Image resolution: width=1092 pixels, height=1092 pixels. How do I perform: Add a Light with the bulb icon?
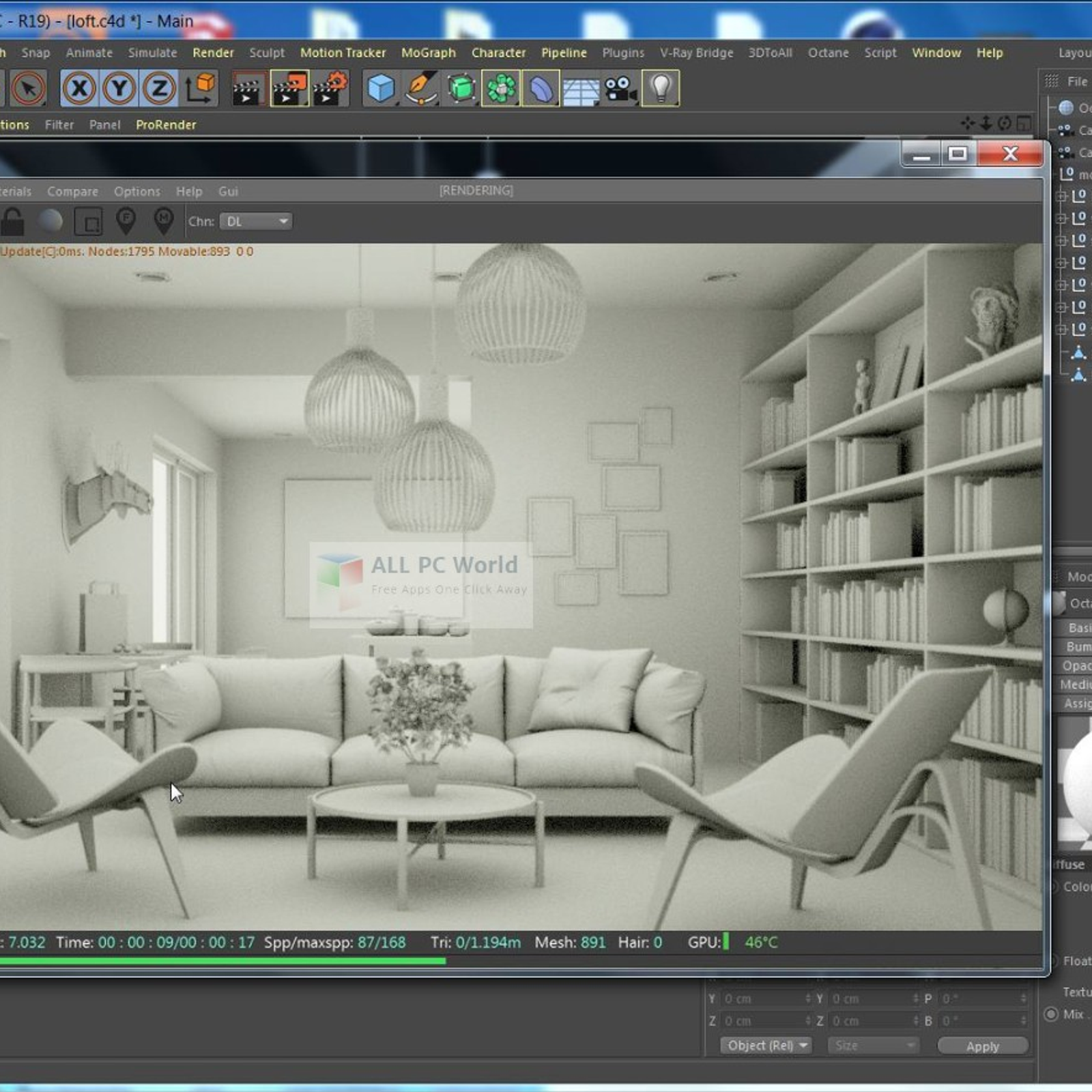point(660,89)
